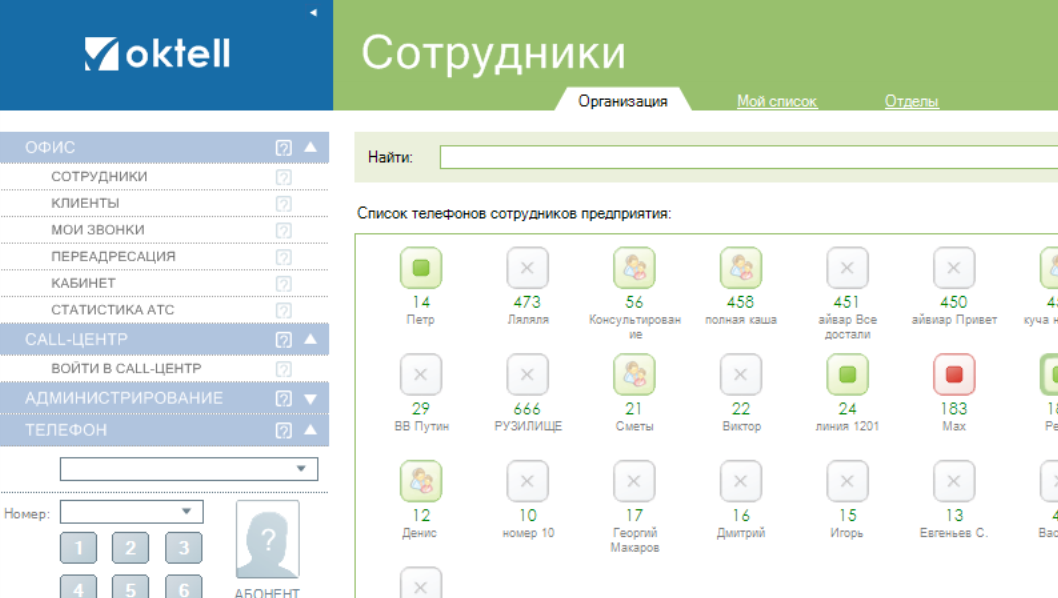Select the red busy icon for Max (183)
The width and height of the screenshot is (1058, 598).
click(953, 375)
